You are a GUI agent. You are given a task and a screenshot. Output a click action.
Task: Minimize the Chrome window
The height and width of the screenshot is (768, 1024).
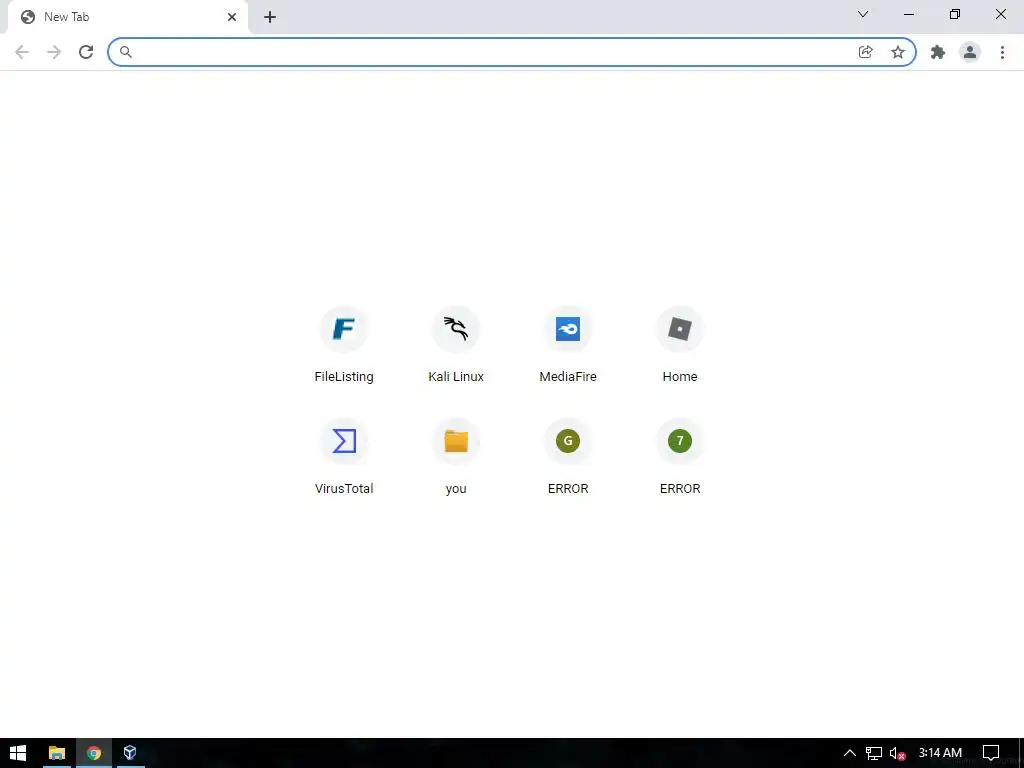908,14
